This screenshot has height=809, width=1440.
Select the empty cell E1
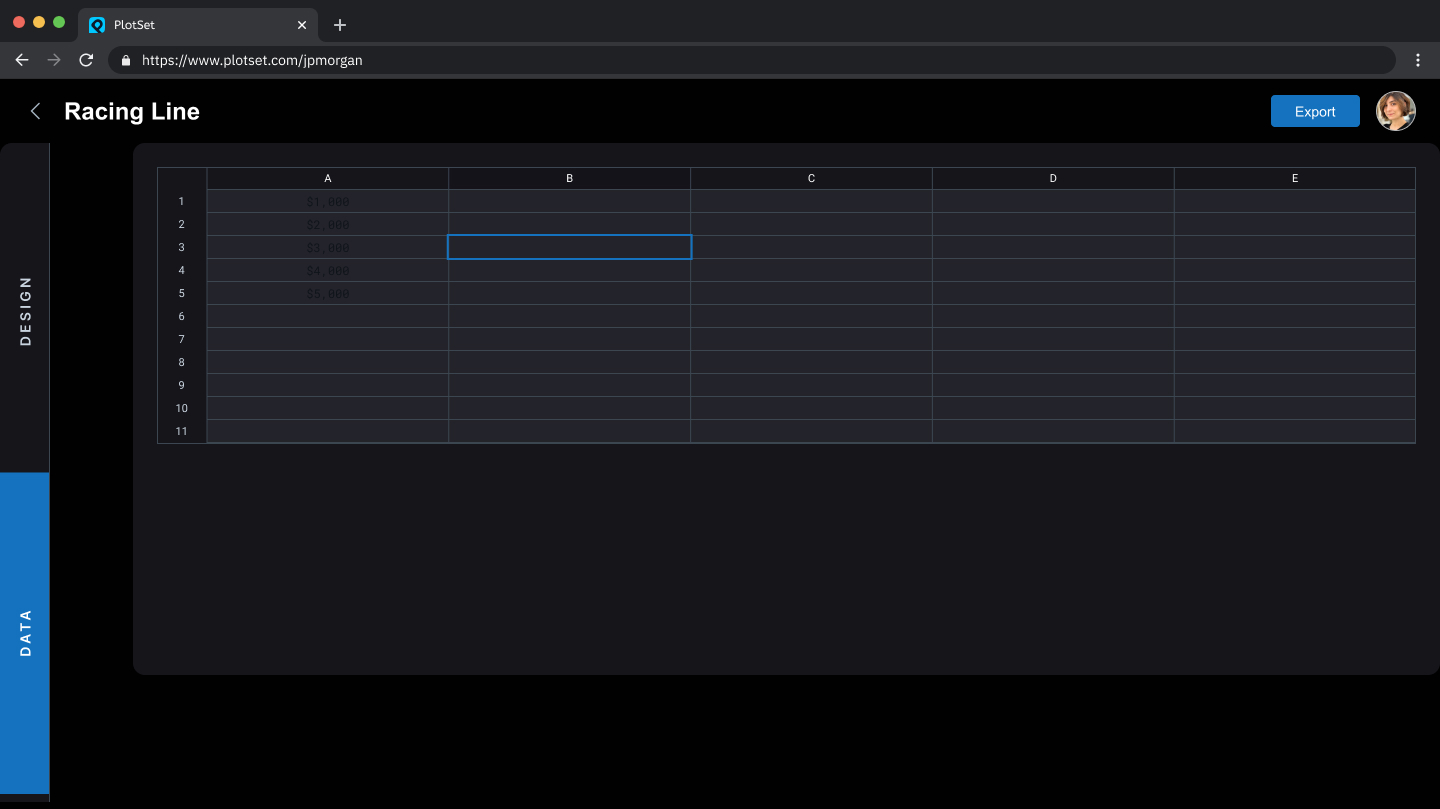1294,200
